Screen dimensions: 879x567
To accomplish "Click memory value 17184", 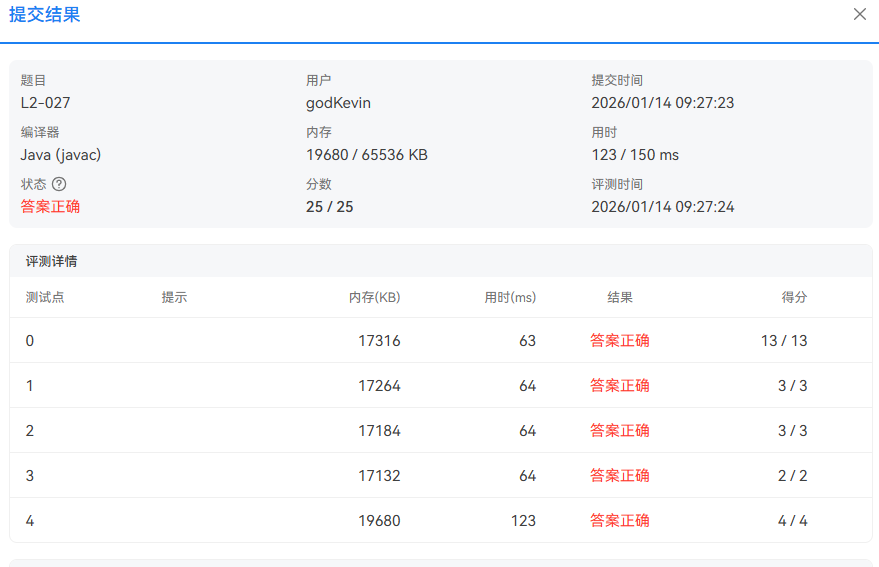I will (380, 431).
